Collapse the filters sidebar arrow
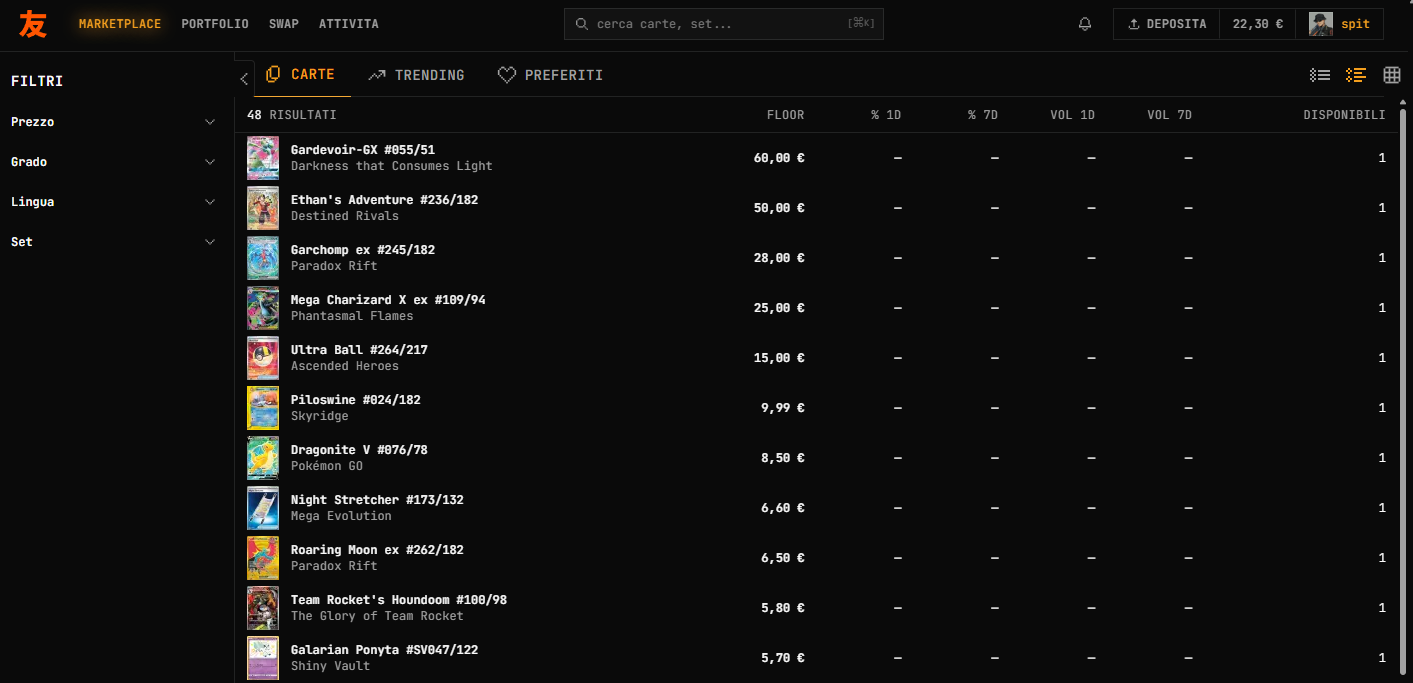1413x683 pixels. click(244, 79)
